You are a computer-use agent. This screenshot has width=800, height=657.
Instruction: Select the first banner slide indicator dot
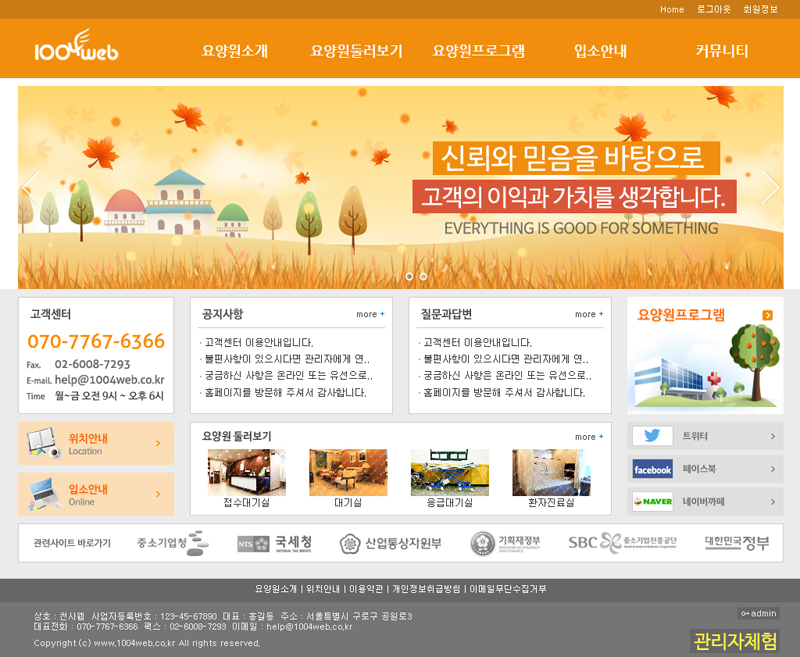[x=409, y=276]
